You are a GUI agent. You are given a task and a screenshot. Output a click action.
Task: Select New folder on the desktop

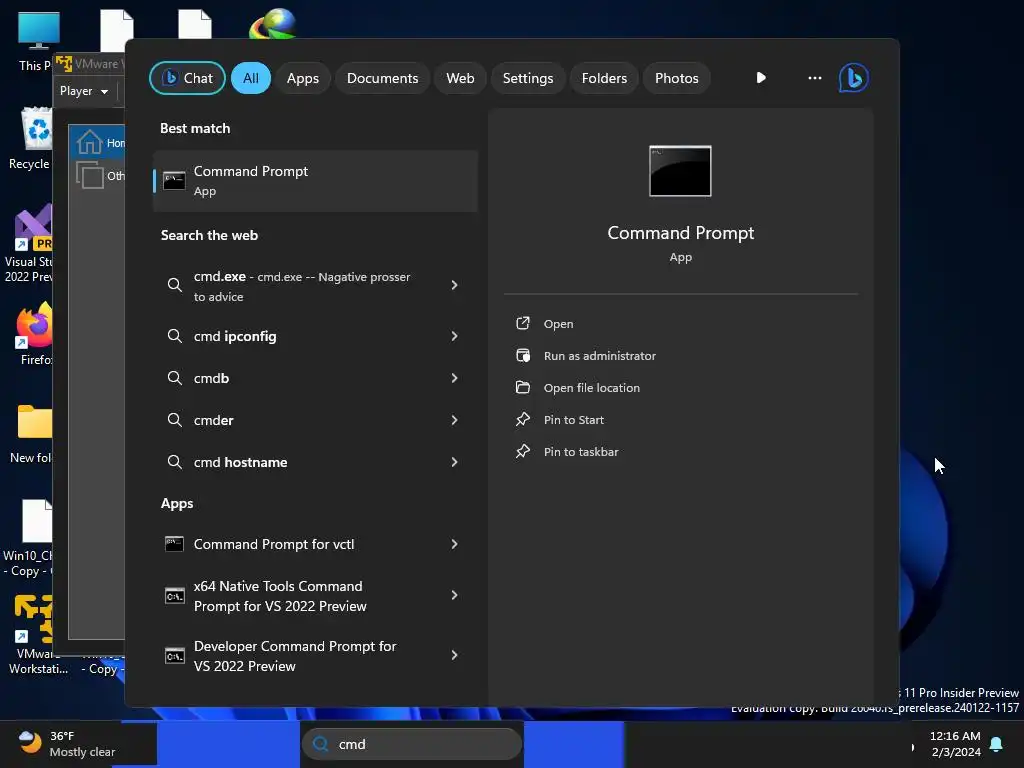pos(31,434)
